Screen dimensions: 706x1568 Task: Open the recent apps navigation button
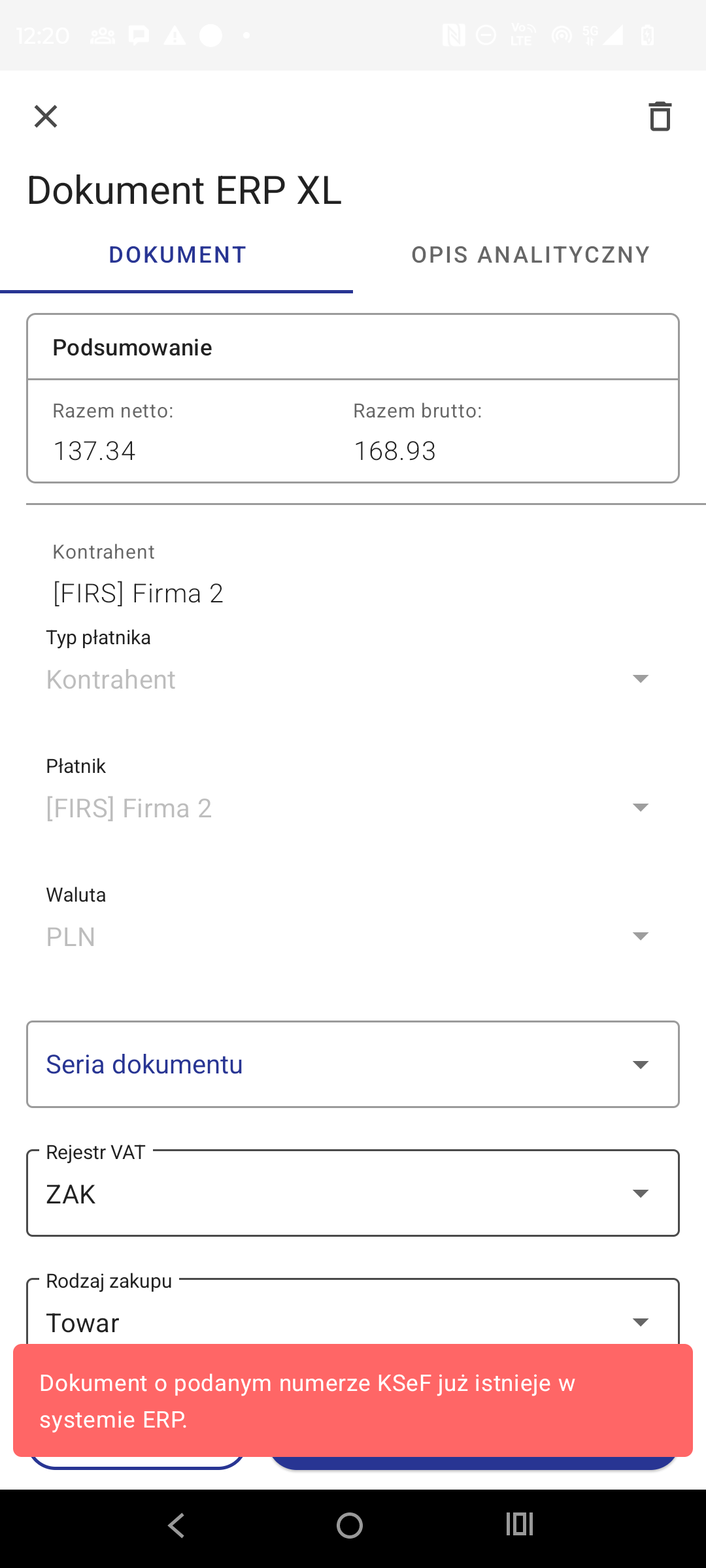pos(520,1525)
